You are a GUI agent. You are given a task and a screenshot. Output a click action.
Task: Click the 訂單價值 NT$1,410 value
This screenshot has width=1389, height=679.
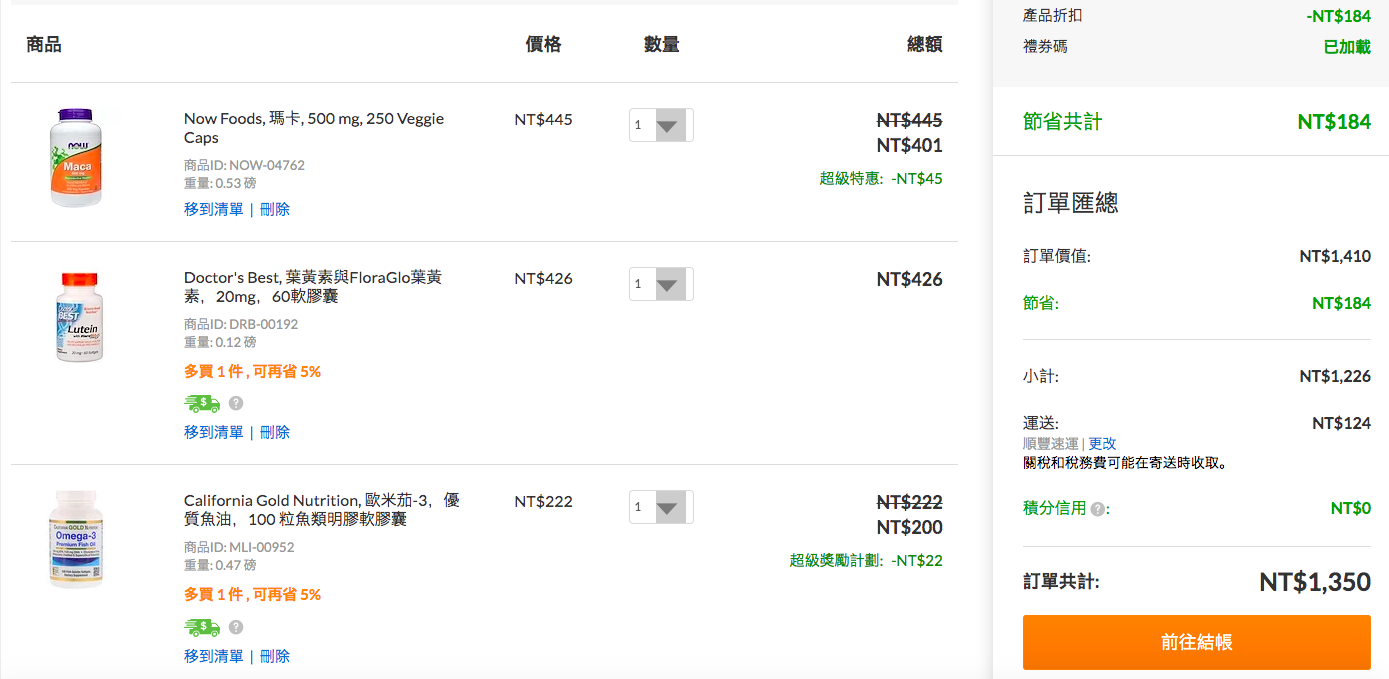1335,256
